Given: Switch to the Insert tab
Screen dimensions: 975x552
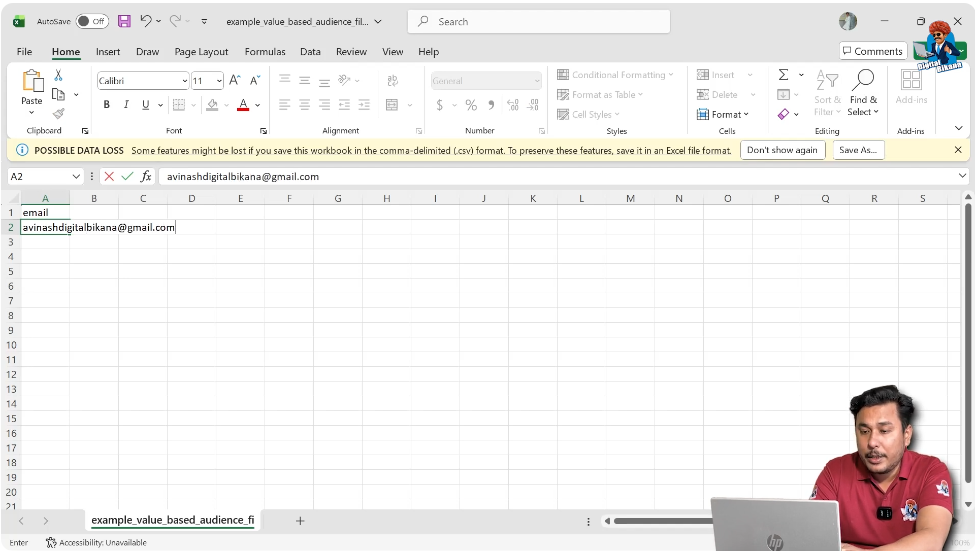Looking at the screenshot, I should (108, 52).
